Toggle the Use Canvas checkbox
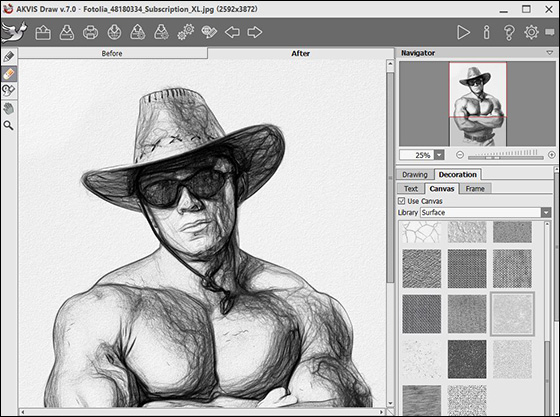Viewport: 560px width, 417px height. coord(401,201)
